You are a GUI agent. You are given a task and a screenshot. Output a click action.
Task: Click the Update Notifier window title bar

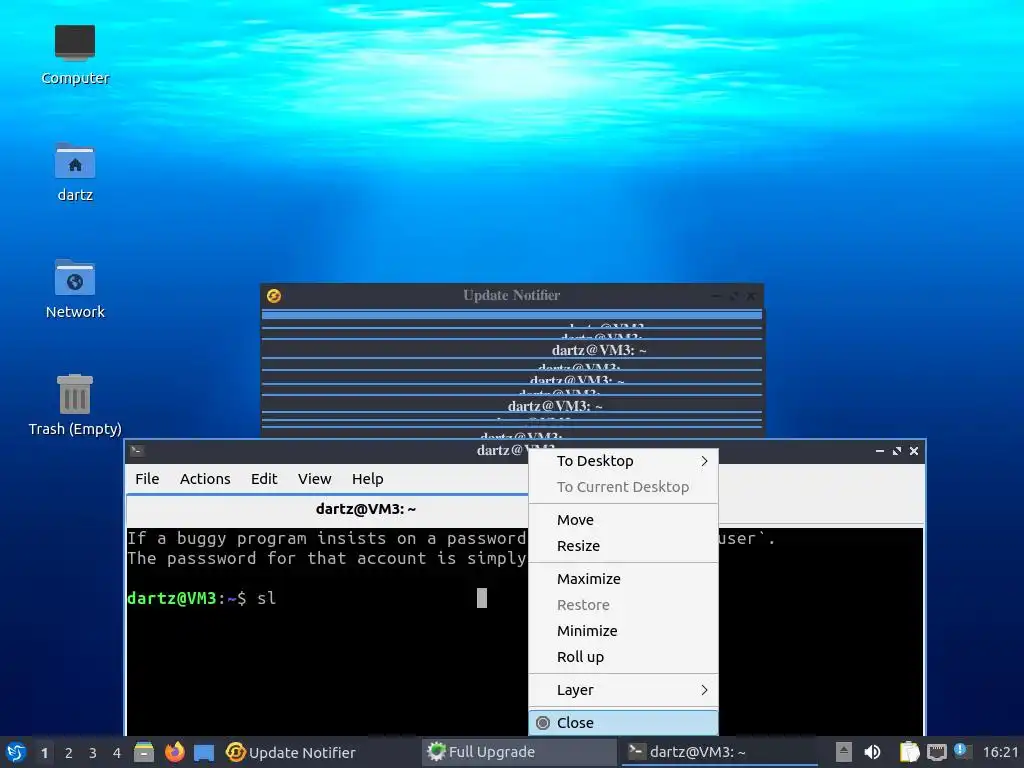[511, 295]
